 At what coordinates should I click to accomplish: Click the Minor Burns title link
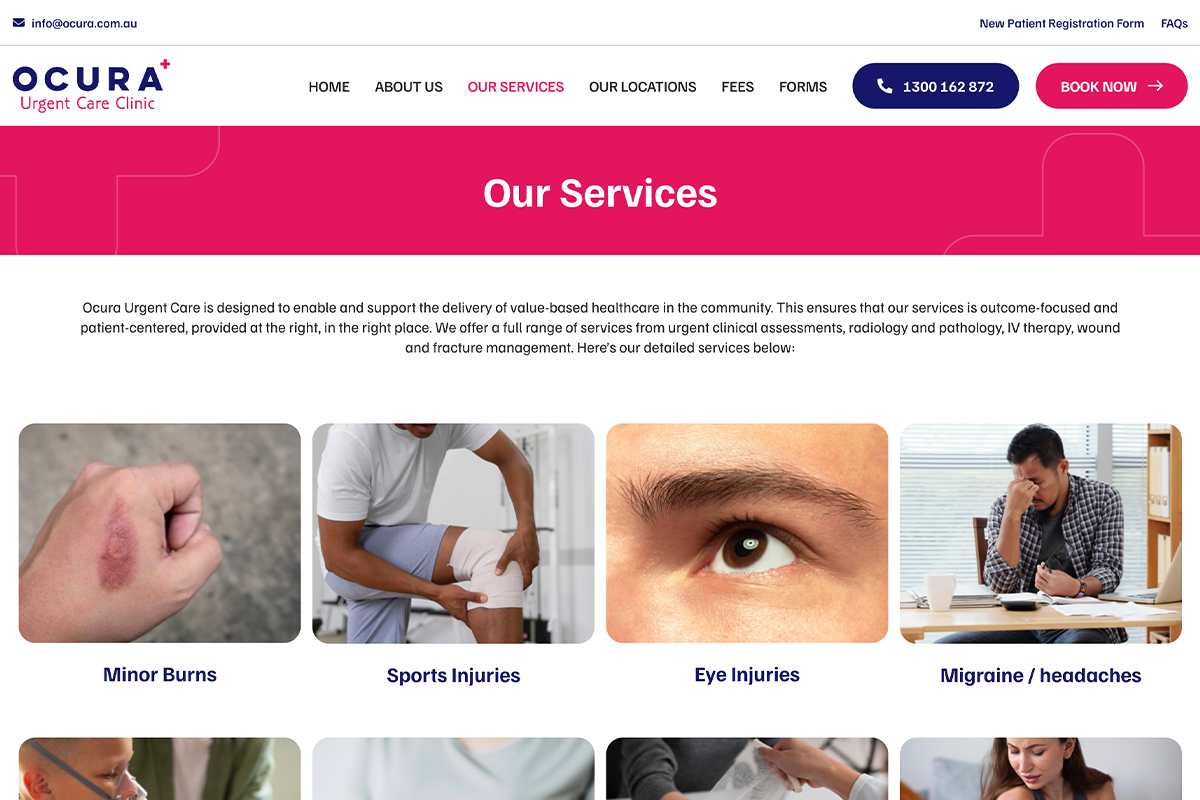click(x=160, y=675)
